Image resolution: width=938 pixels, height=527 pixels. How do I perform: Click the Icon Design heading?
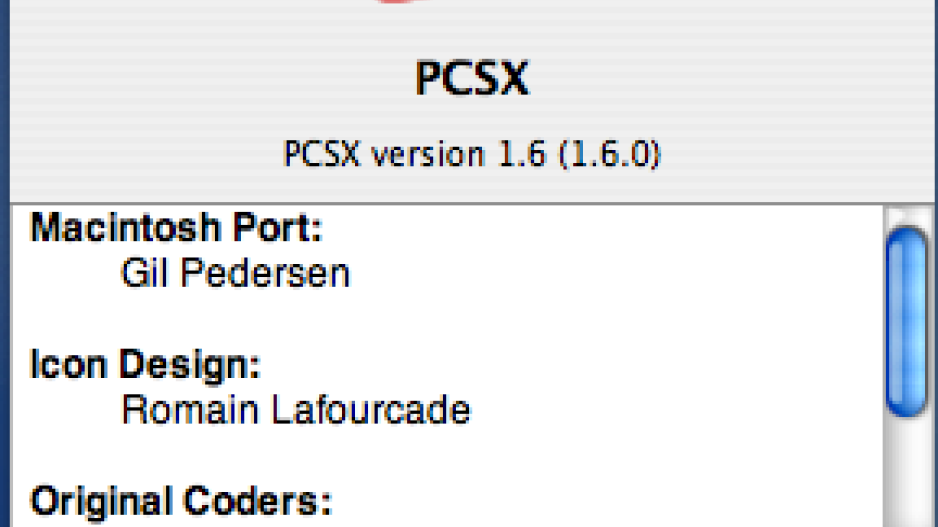pyautogui.click(x=145, y=364)
